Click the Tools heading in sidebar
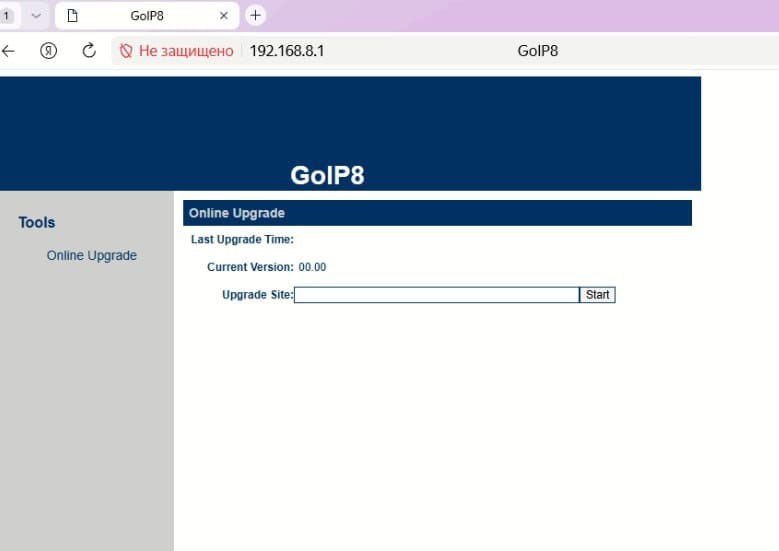 pyautogui.click(x=37, y=223)
